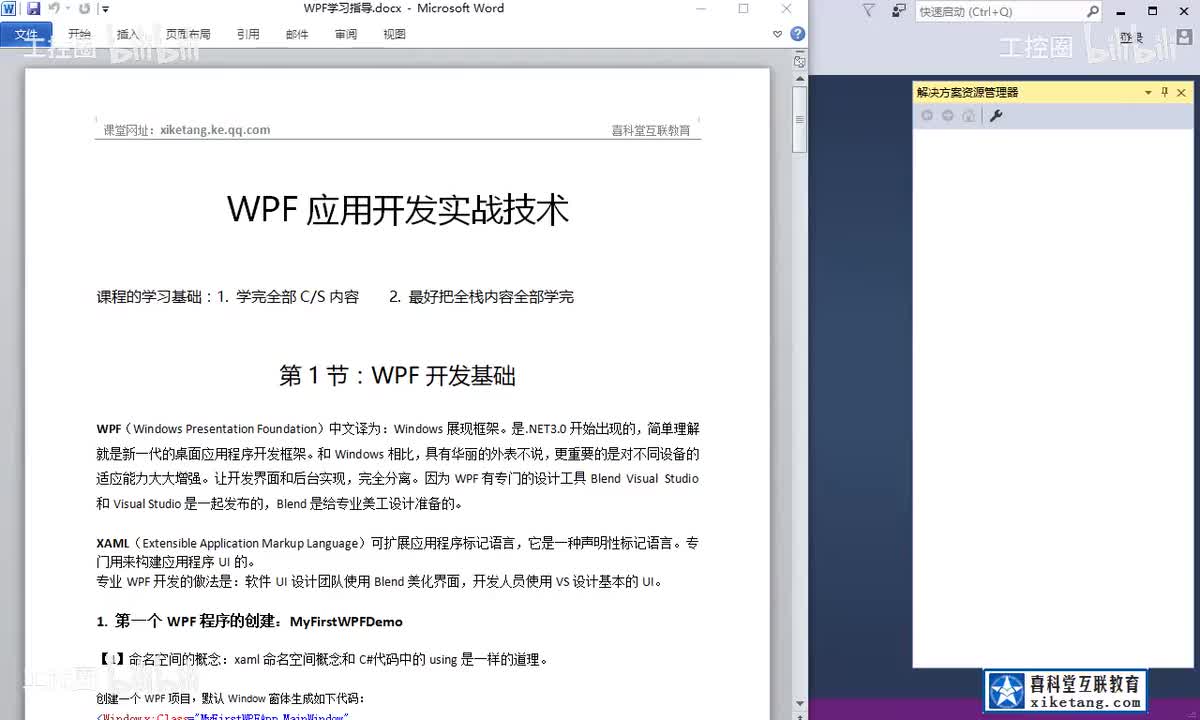
Task: Click the Solution Explorer Forward button
Action: 948,116
